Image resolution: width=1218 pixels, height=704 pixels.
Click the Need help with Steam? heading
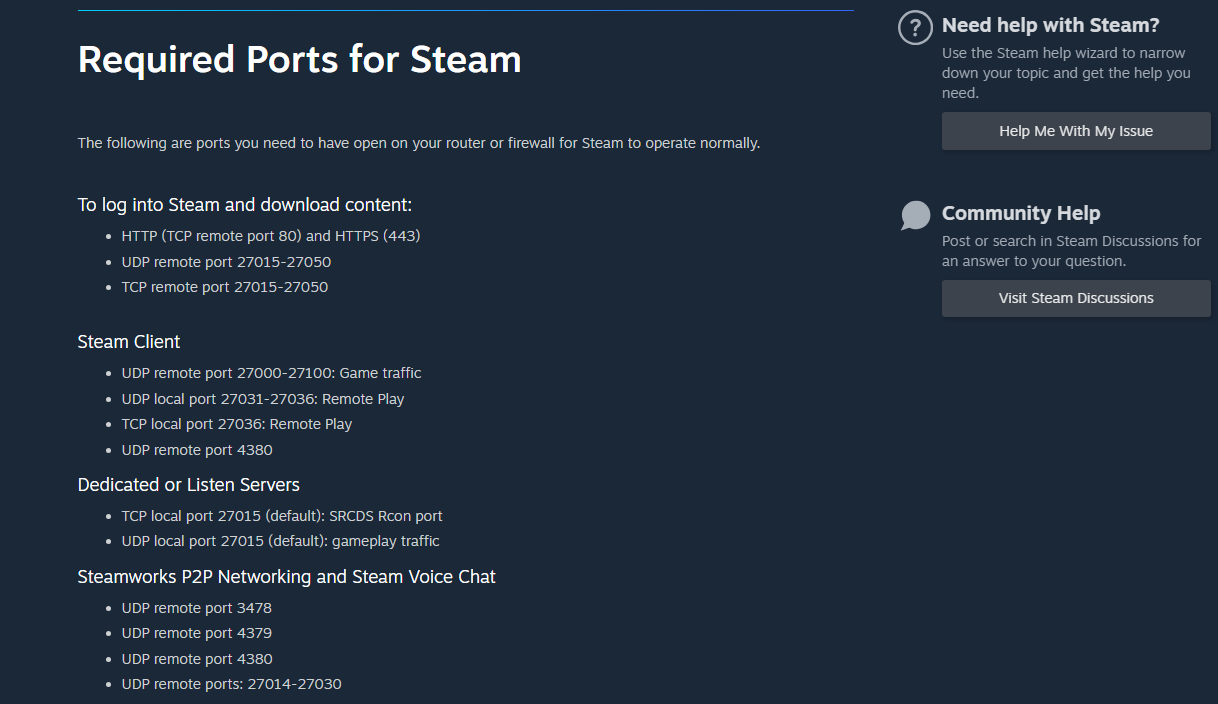point(1050,26)
